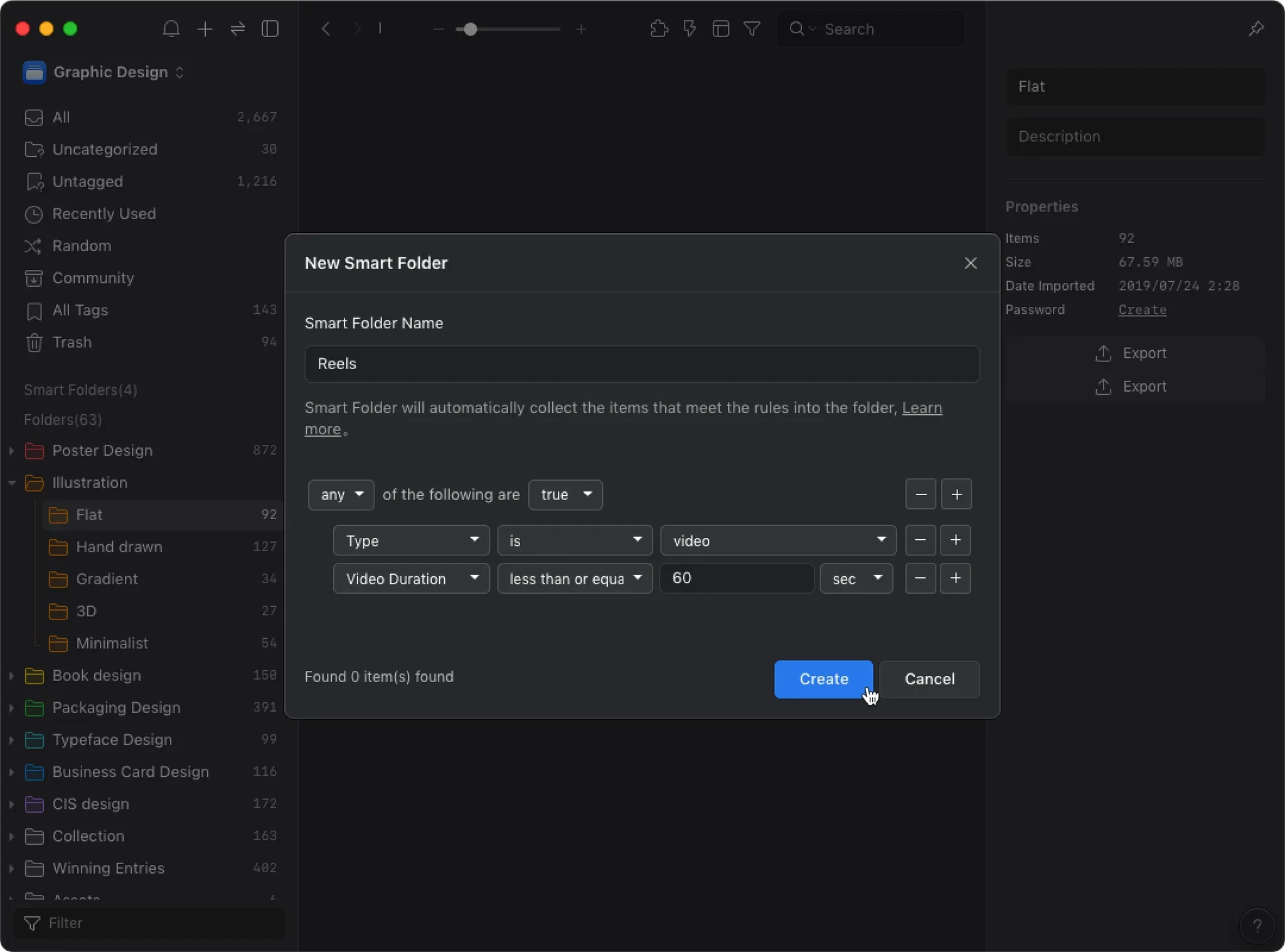Click the first Export button
This screenshot has height=952, width=1285.
click(x=1135, y=353)
